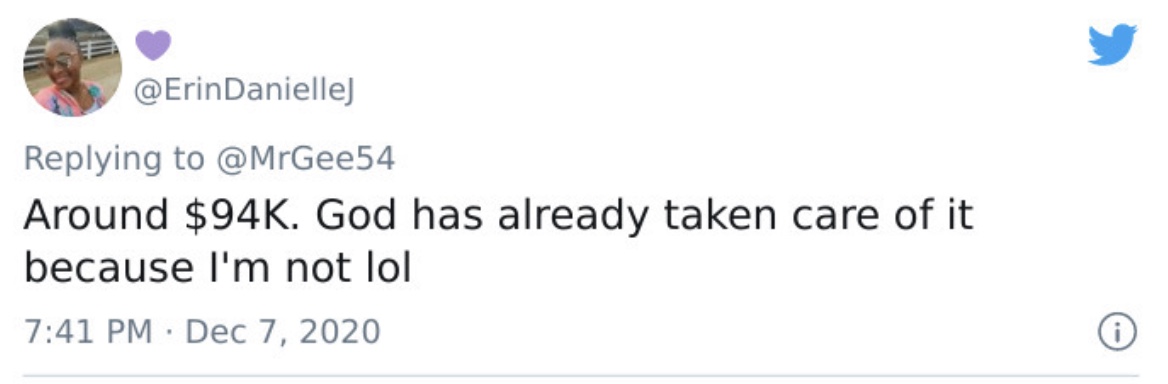The image size is (1168, 384).
Task: Click the divider line below tweet
Action: (580, 376)
